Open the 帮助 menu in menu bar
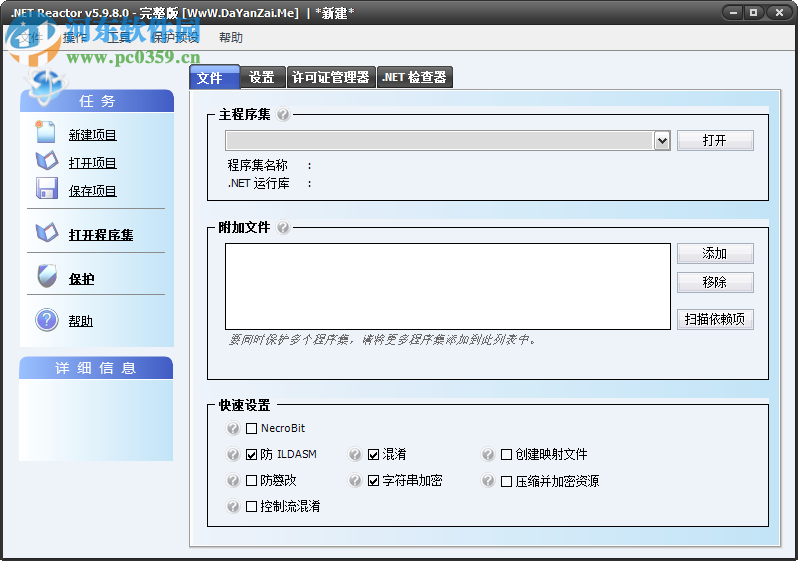Image resolution: width=798 pixels, height=561 pixels. [231, 38]
